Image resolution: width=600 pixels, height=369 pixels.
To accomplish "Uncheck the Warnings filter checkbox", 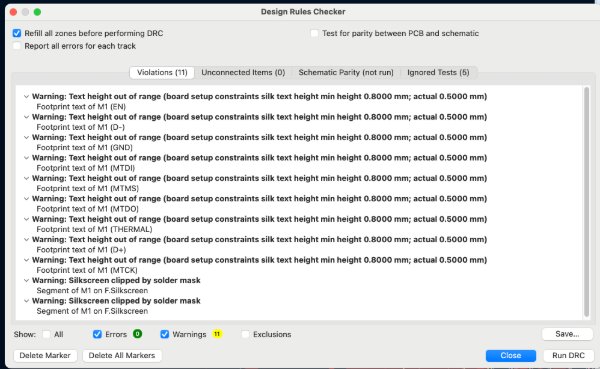I will pos(165,334).
